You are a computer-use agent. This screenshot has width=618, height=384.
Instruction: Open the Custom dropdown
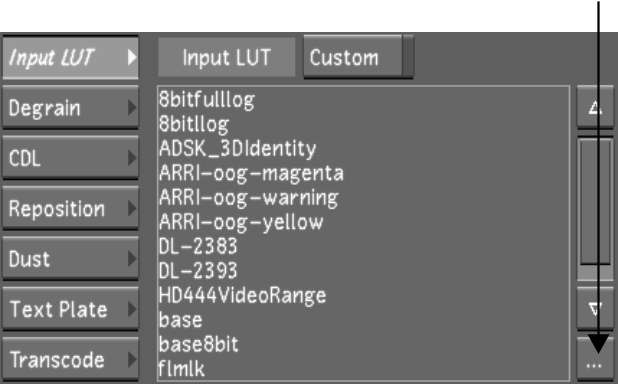pos(358,57)
